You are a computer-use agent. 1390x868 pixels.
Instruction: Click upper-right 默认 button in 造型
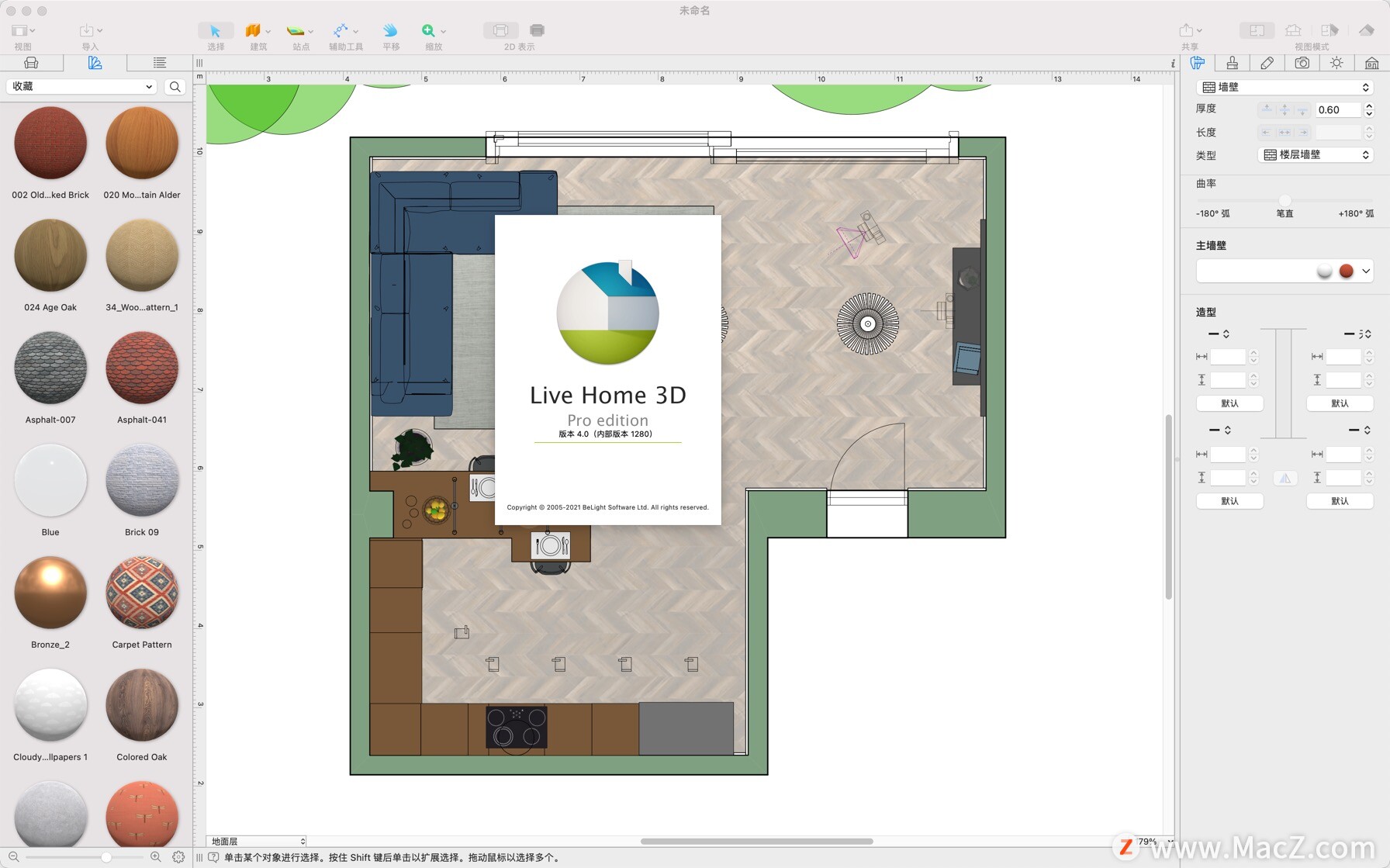point(1340,403)
